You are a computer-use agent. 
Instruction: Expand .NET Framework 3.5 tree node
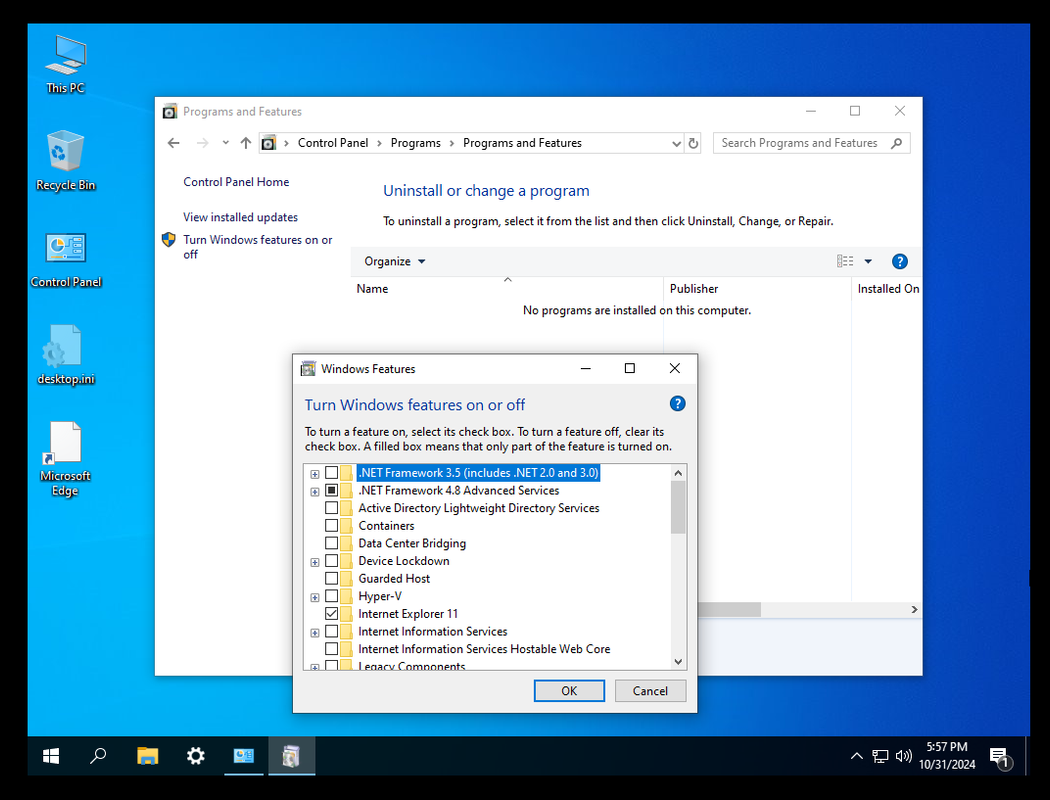315,474
